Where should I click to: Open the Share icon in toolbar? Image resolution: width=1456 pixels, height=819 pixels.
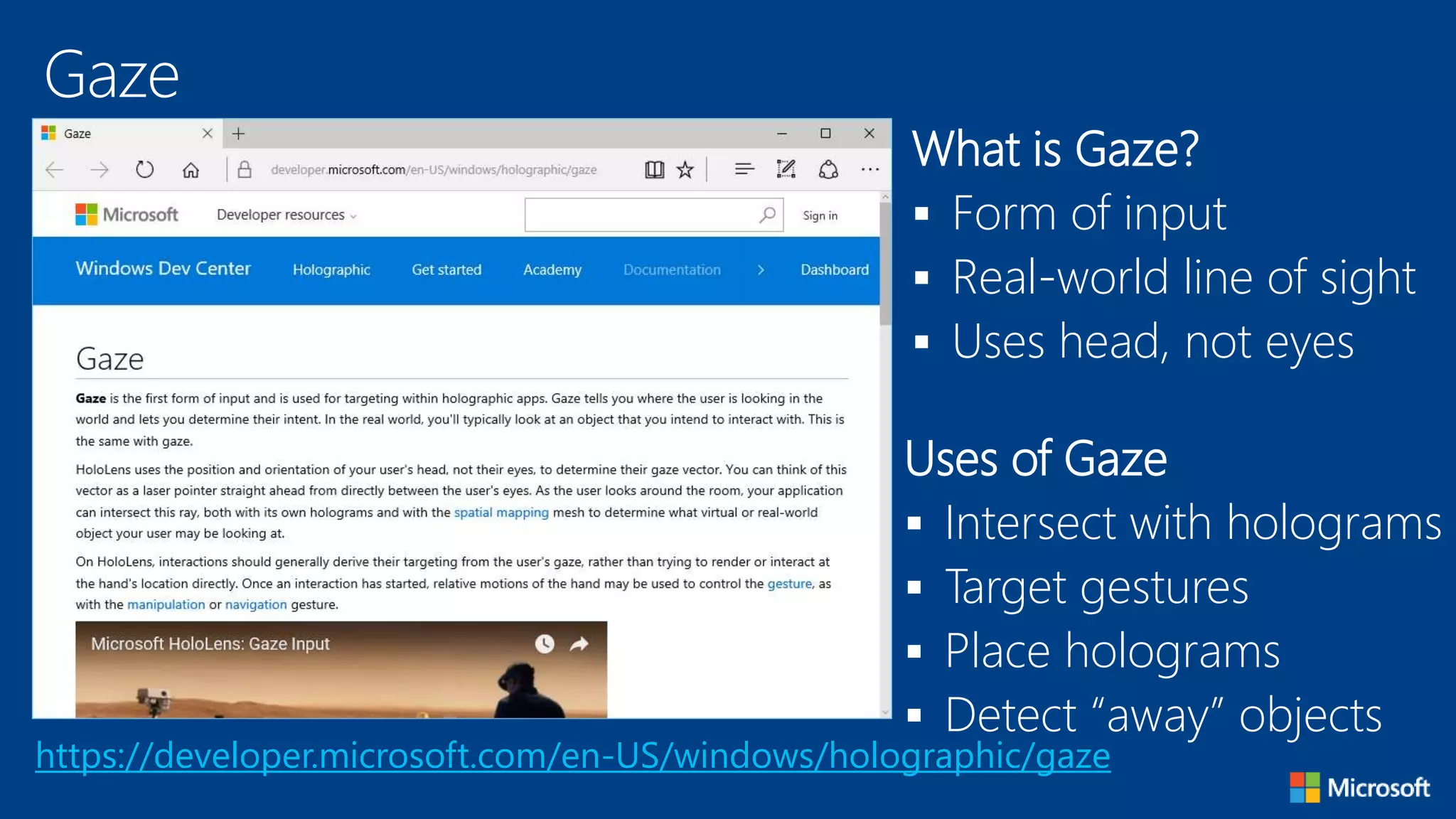click(x=828, y=169)
